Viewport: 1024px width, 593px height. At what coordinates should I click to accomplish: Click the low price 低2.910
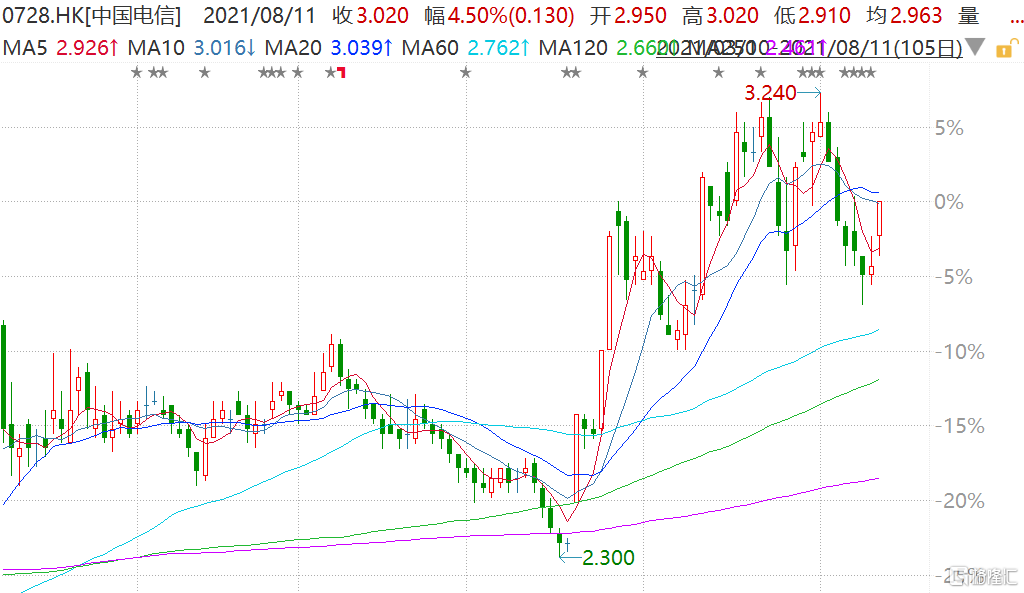pos(812,15)
